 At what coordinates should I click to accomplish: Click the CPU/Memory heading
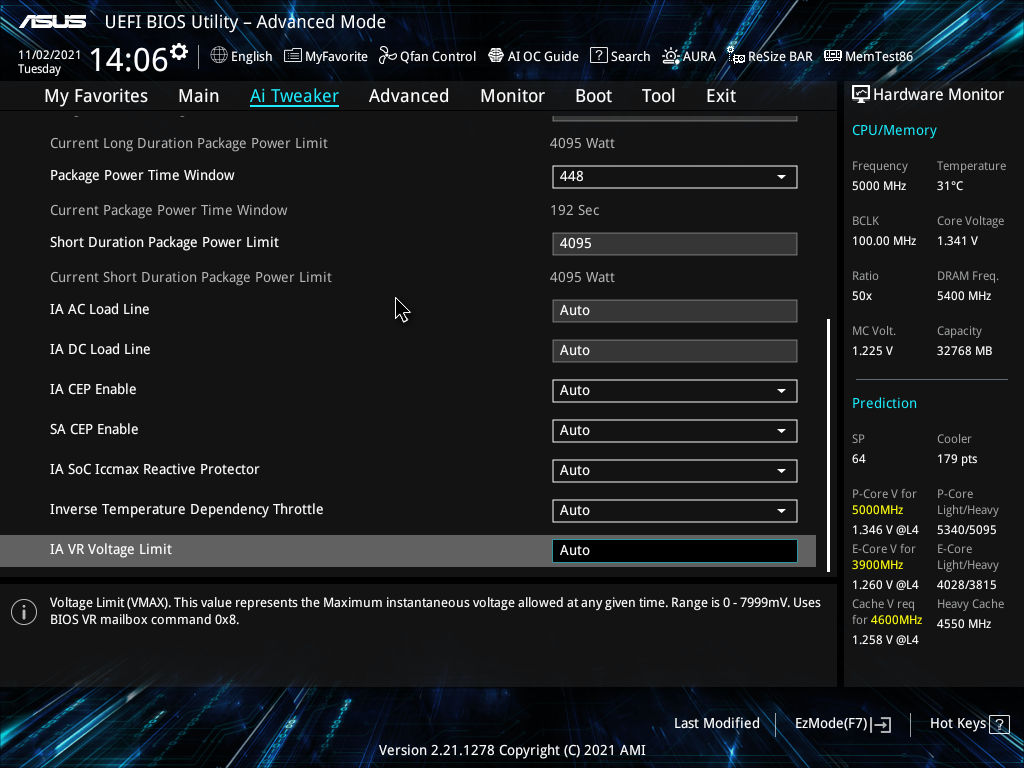coord(894,131)
